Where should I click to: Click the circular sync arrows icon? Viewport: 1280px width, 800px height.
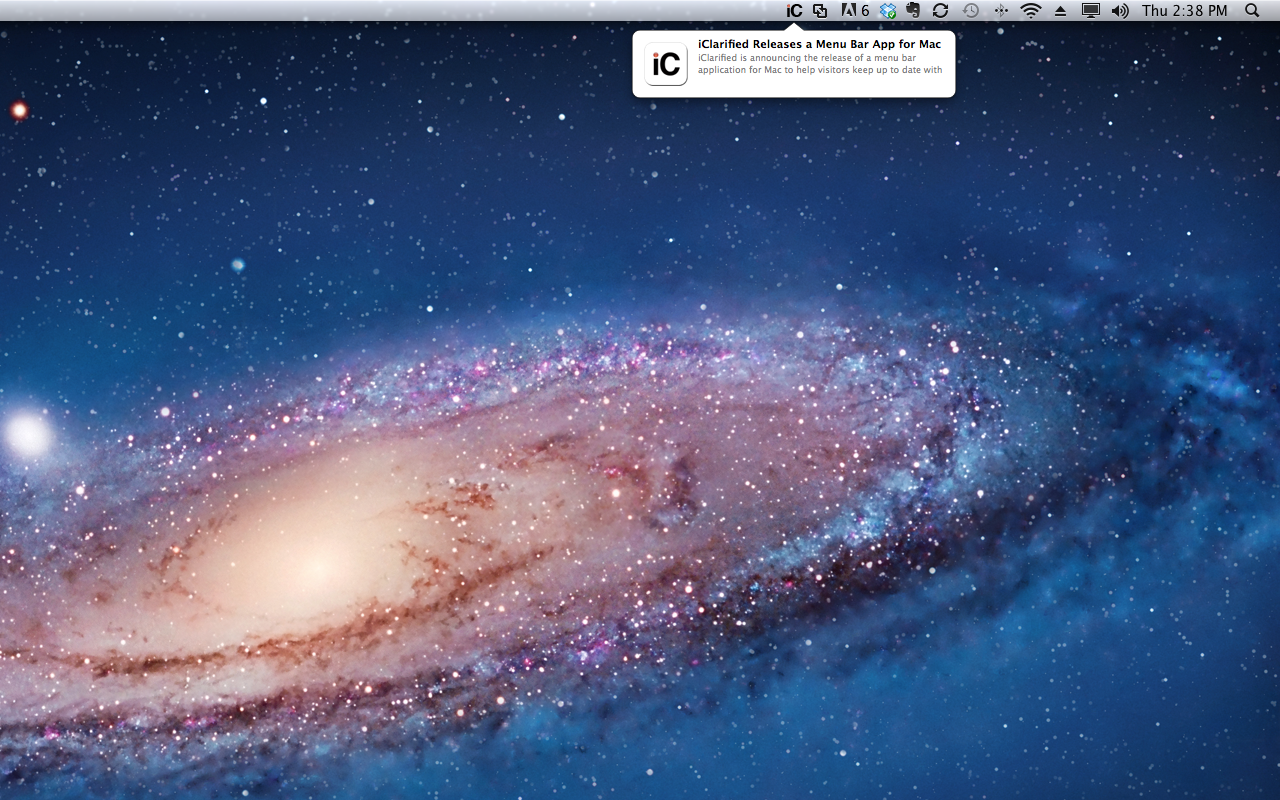click(x=940, y=11)
